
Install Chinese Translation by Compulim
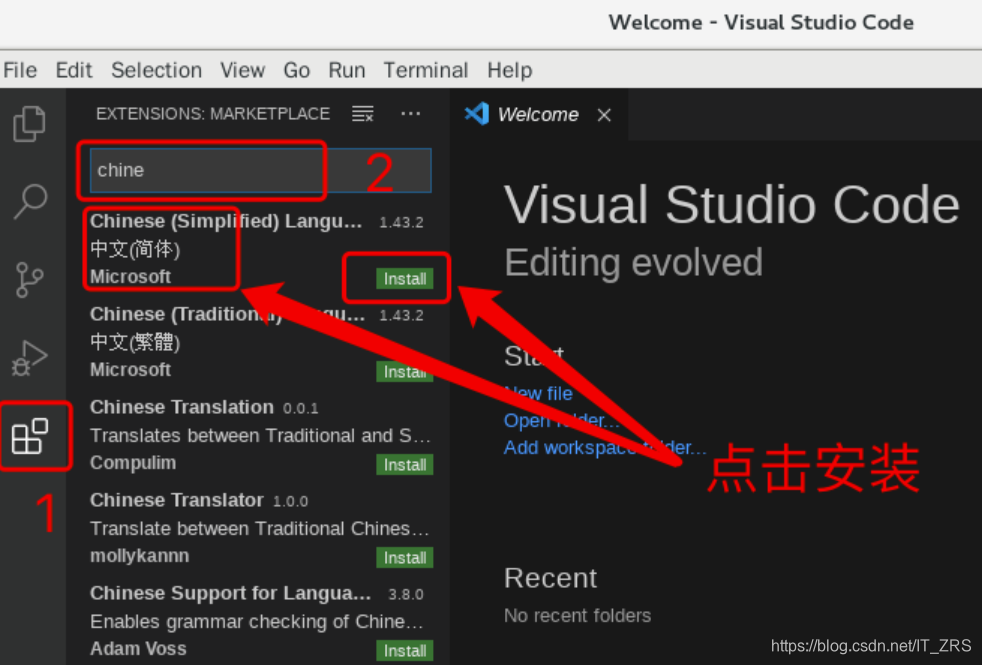405,465
